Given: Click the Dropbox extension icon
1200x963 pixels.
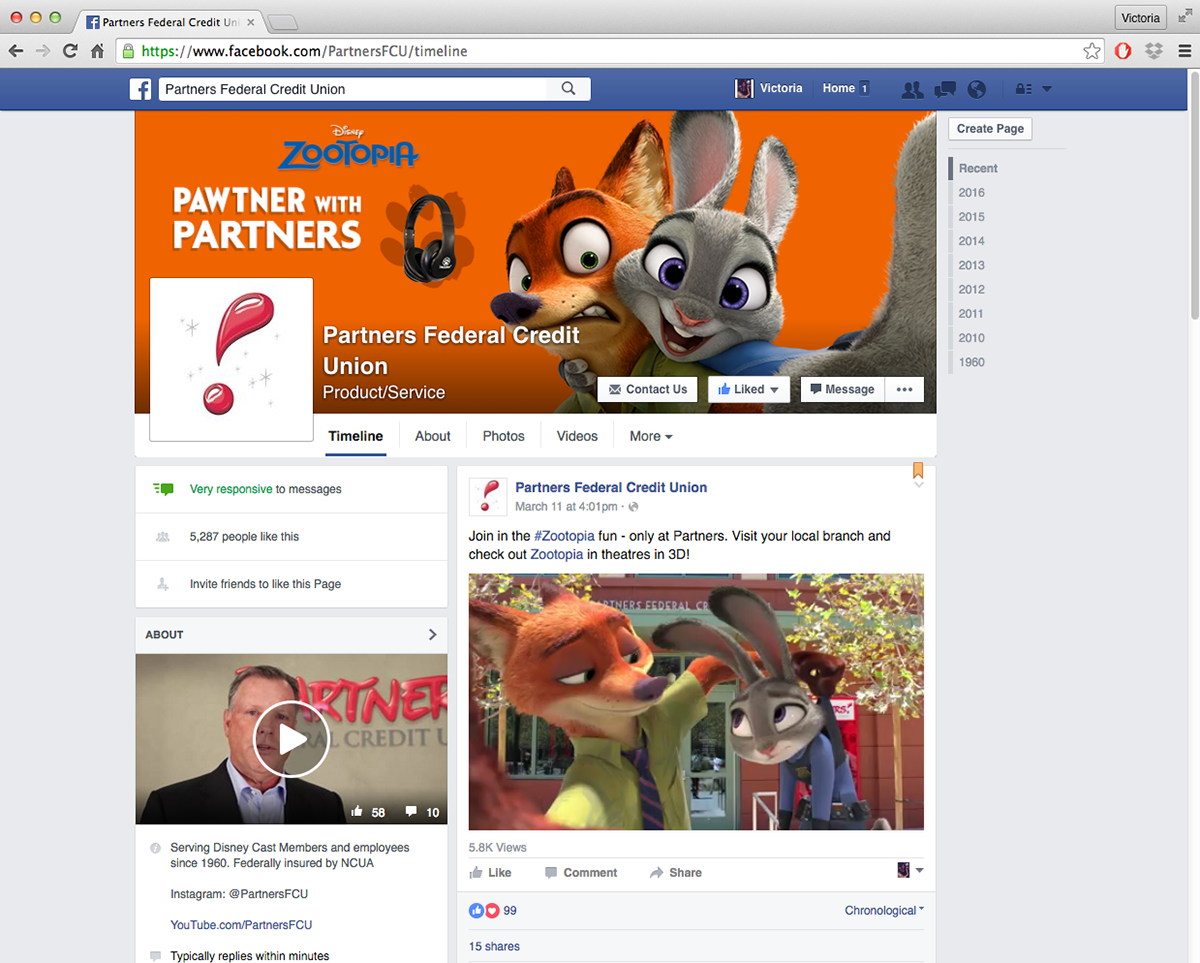Looking at the screenshot, I should pyautogui.click(x=1154, y=51).
